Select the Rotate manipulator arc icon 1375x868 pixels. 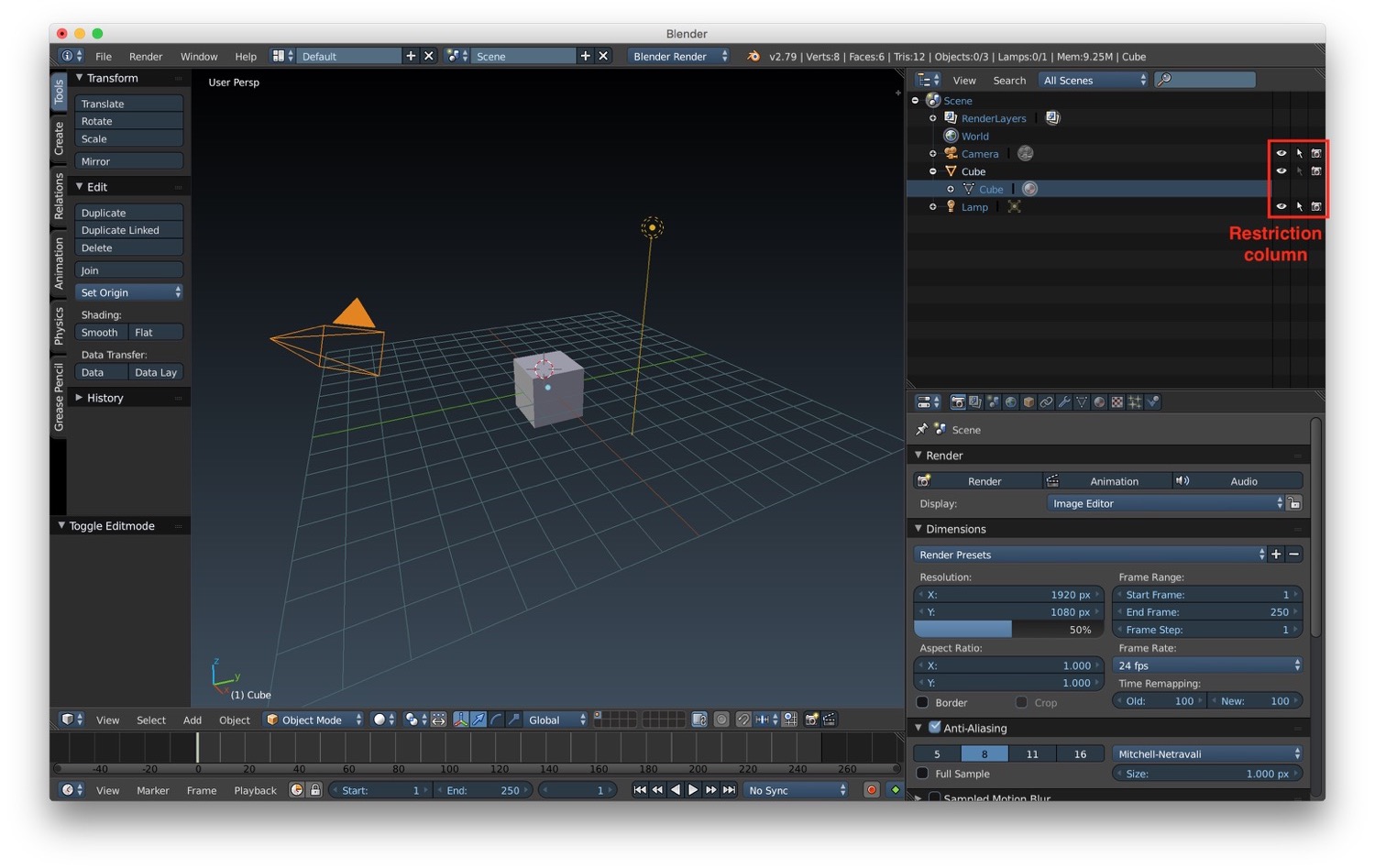[496, 720]
